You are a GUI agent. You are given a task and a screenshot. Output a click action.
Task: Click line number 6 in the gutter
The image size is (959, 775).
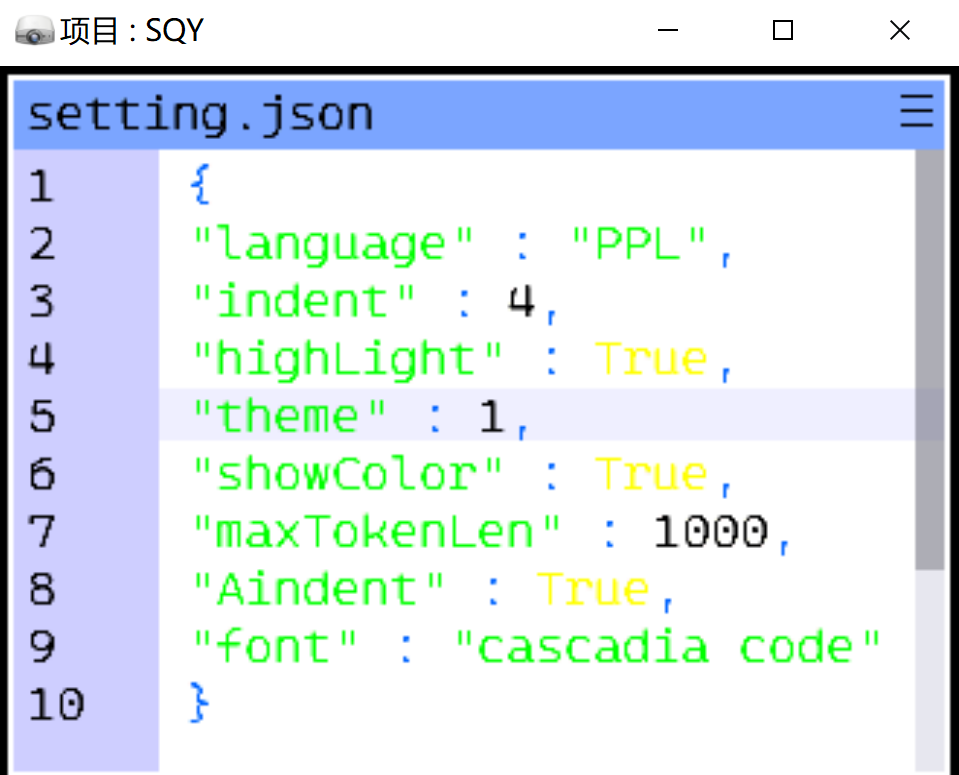point(41,474)
